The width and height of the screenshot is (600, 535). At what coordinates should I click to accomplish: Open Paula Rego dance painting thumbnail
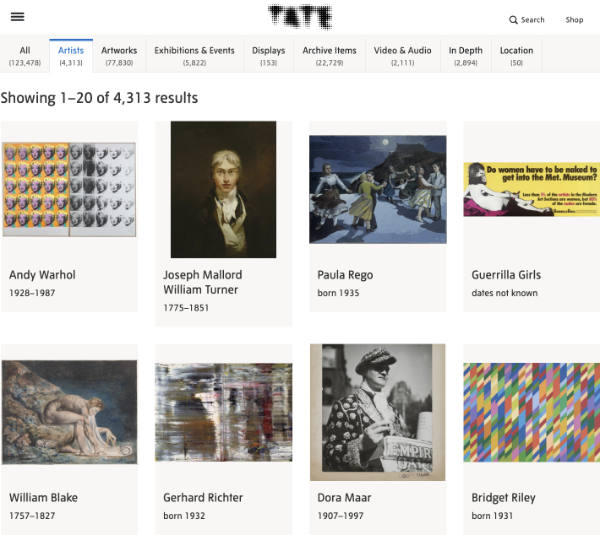[378, 189]
